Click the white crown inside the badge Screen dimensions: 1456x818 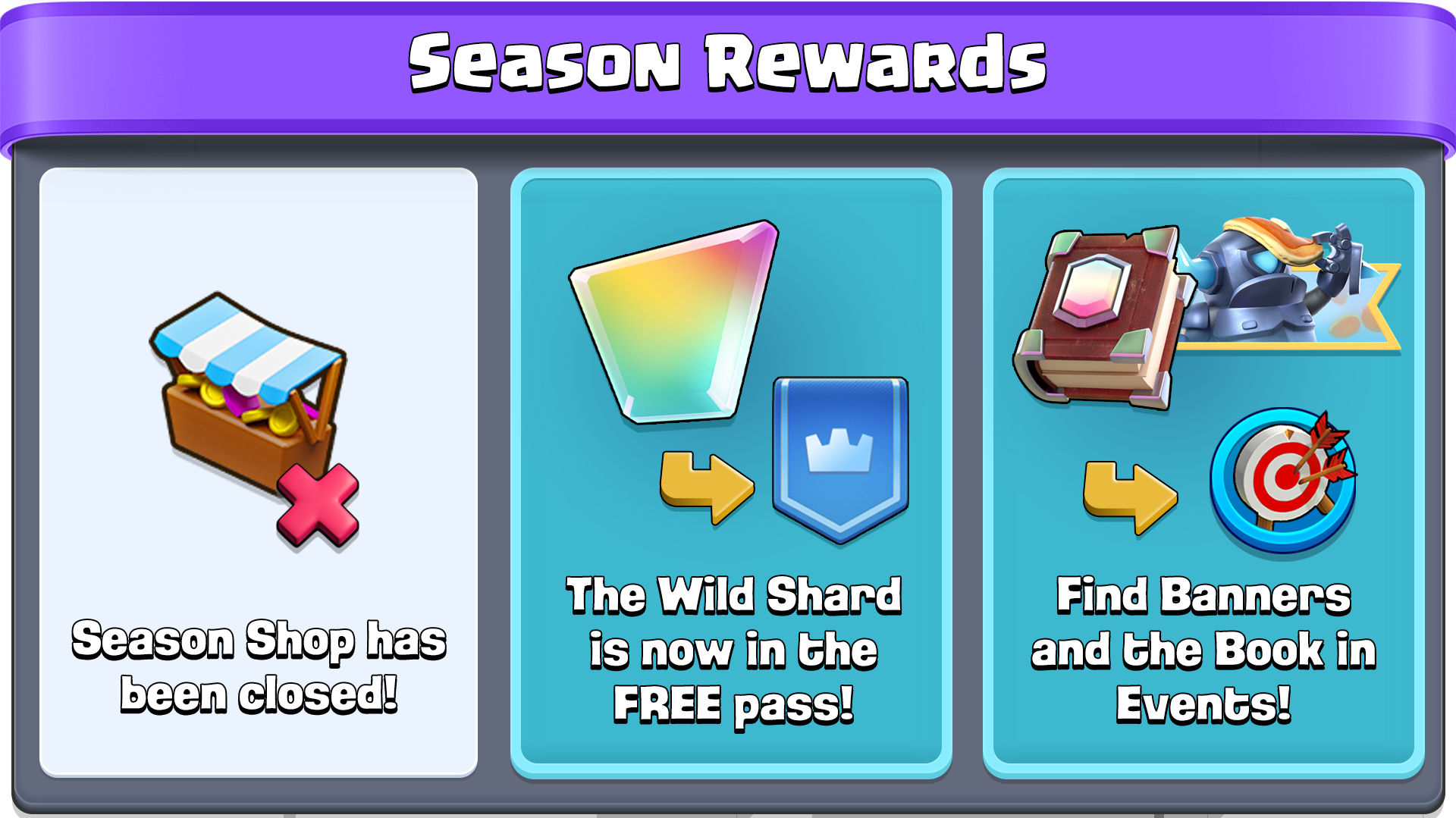[x=839, y=451]
